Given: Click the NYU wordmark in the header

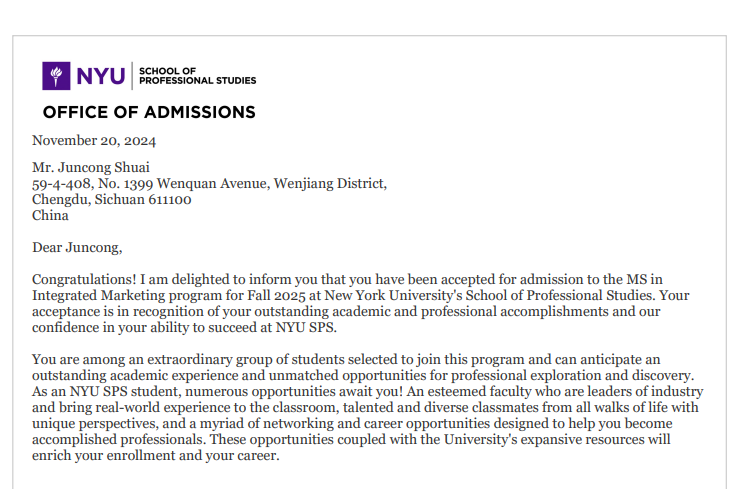Looking at the screenshot, I should click(x=100, y=76).
